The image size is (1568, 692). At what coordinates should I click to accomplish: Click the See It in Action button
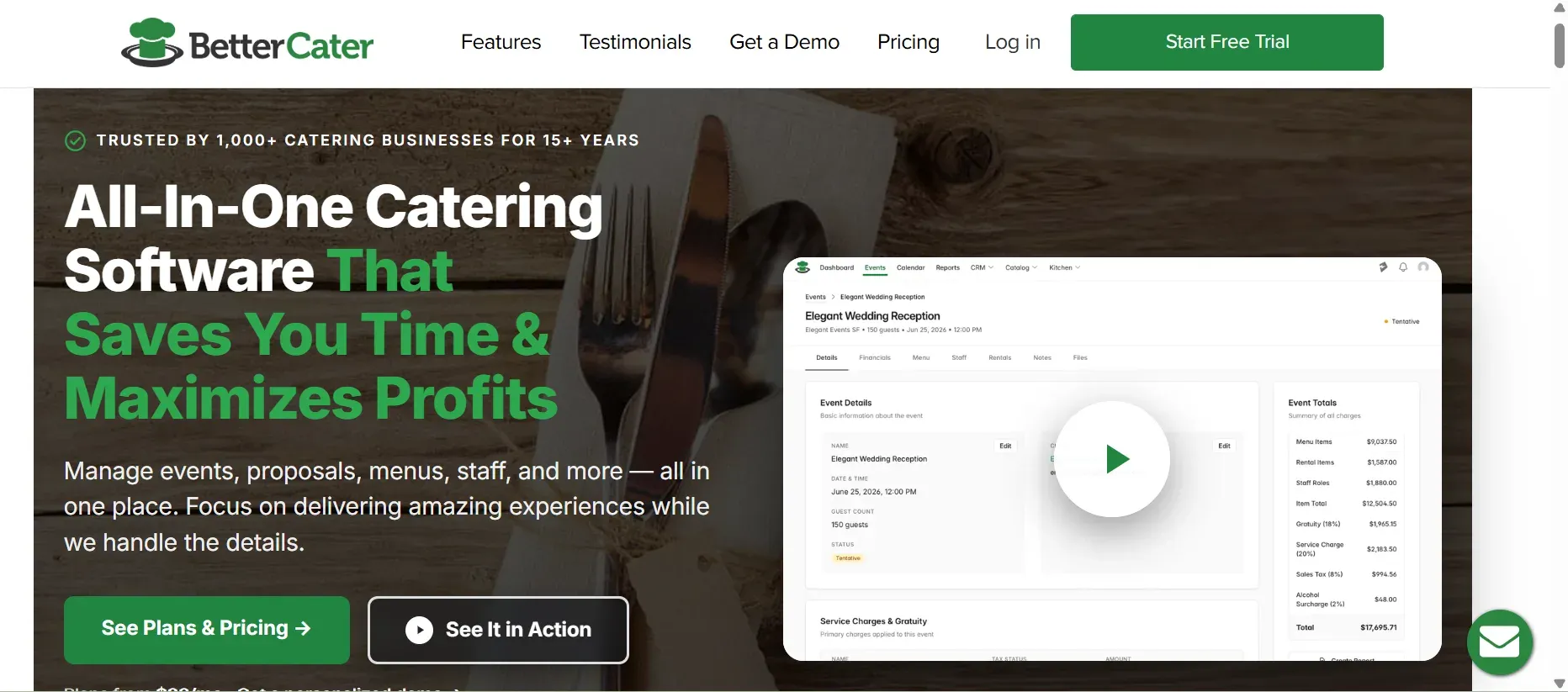coord(498,630)
